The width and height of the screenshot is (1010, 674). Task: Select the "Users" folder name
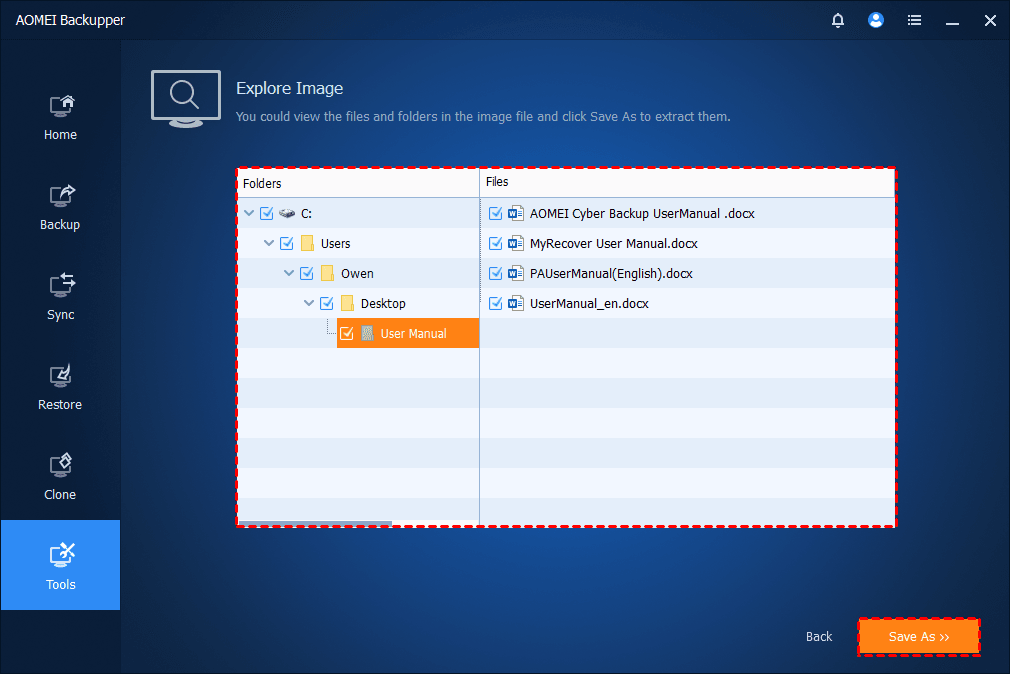pyautogui.click(x=336, y=244)
